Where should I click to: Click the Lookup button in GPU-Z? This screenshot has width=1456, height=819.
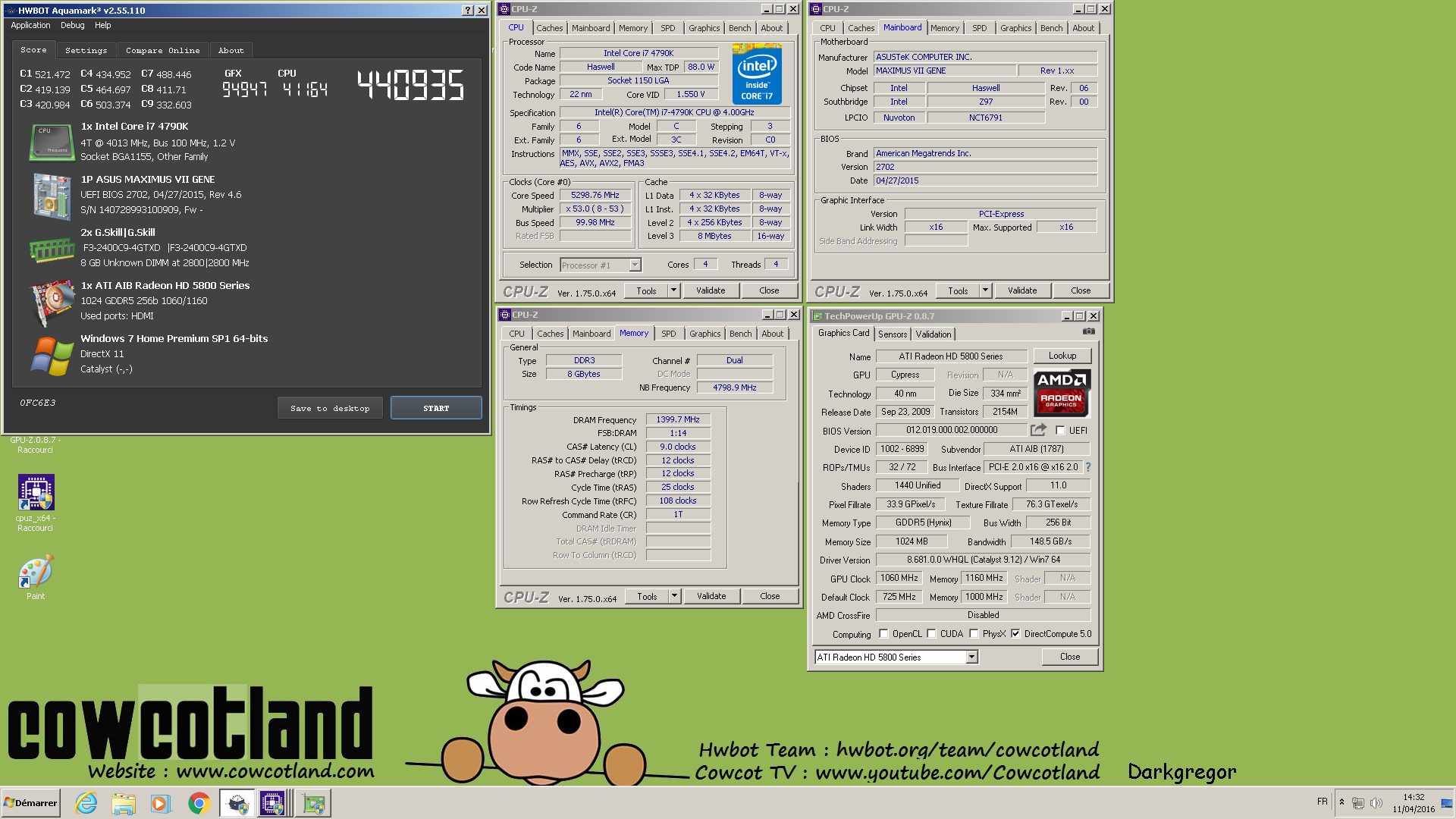(x=1062, y=356)
